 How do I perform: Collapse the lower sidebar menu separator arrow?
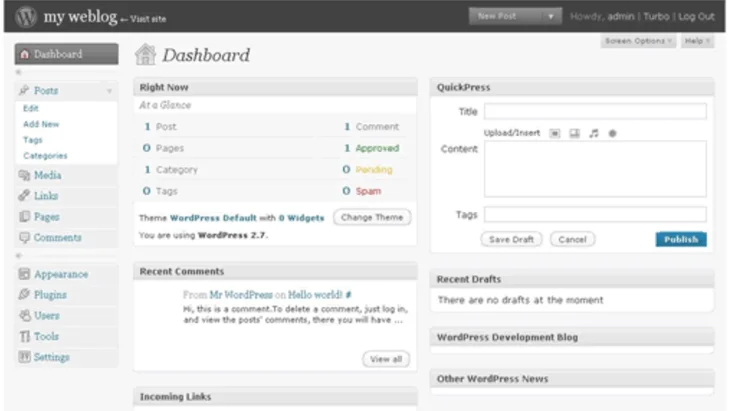(x=19, y=256)
